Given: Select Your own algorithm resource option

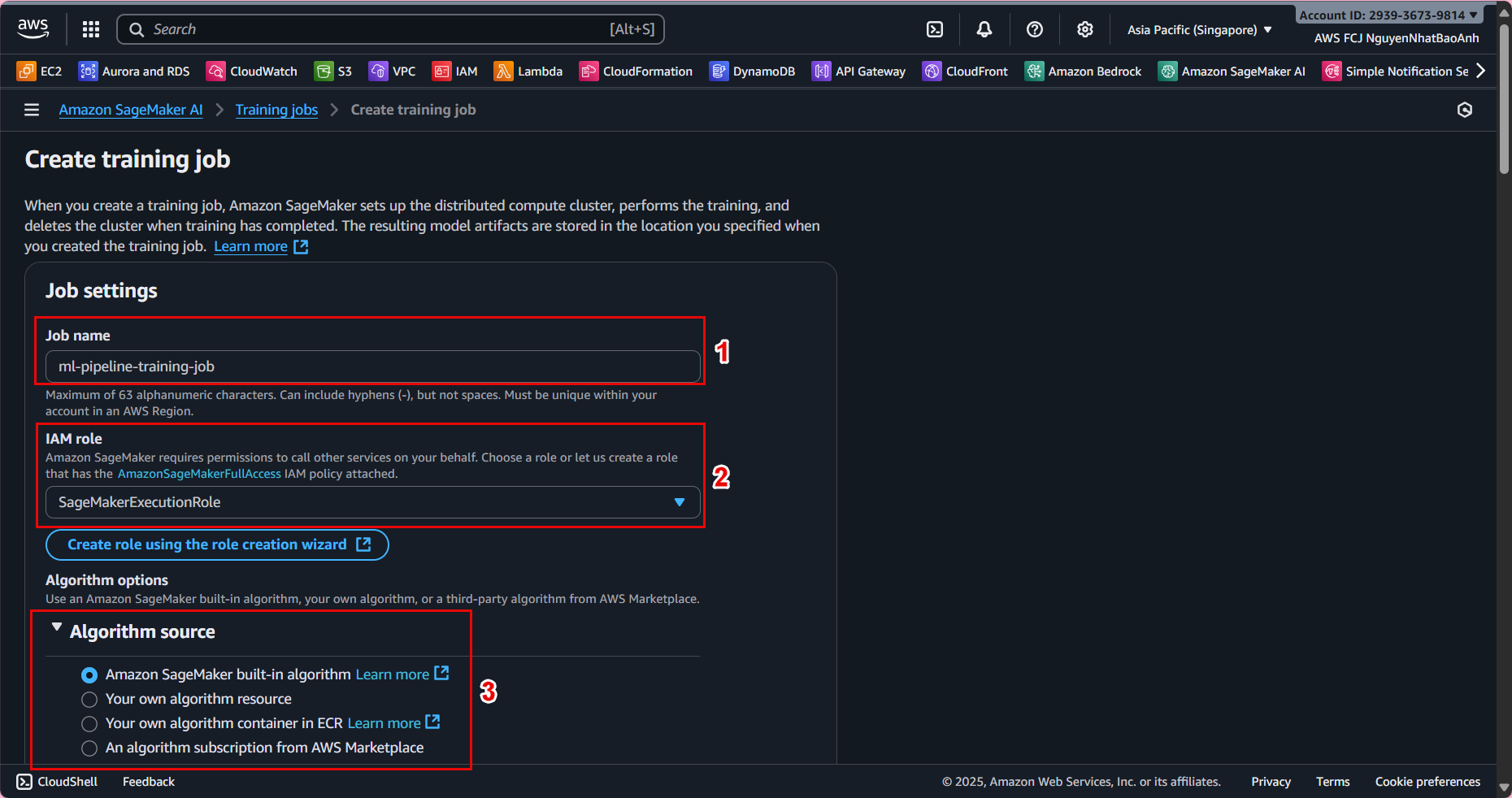Looking at the screenshot, I should [x=89, y=700].
